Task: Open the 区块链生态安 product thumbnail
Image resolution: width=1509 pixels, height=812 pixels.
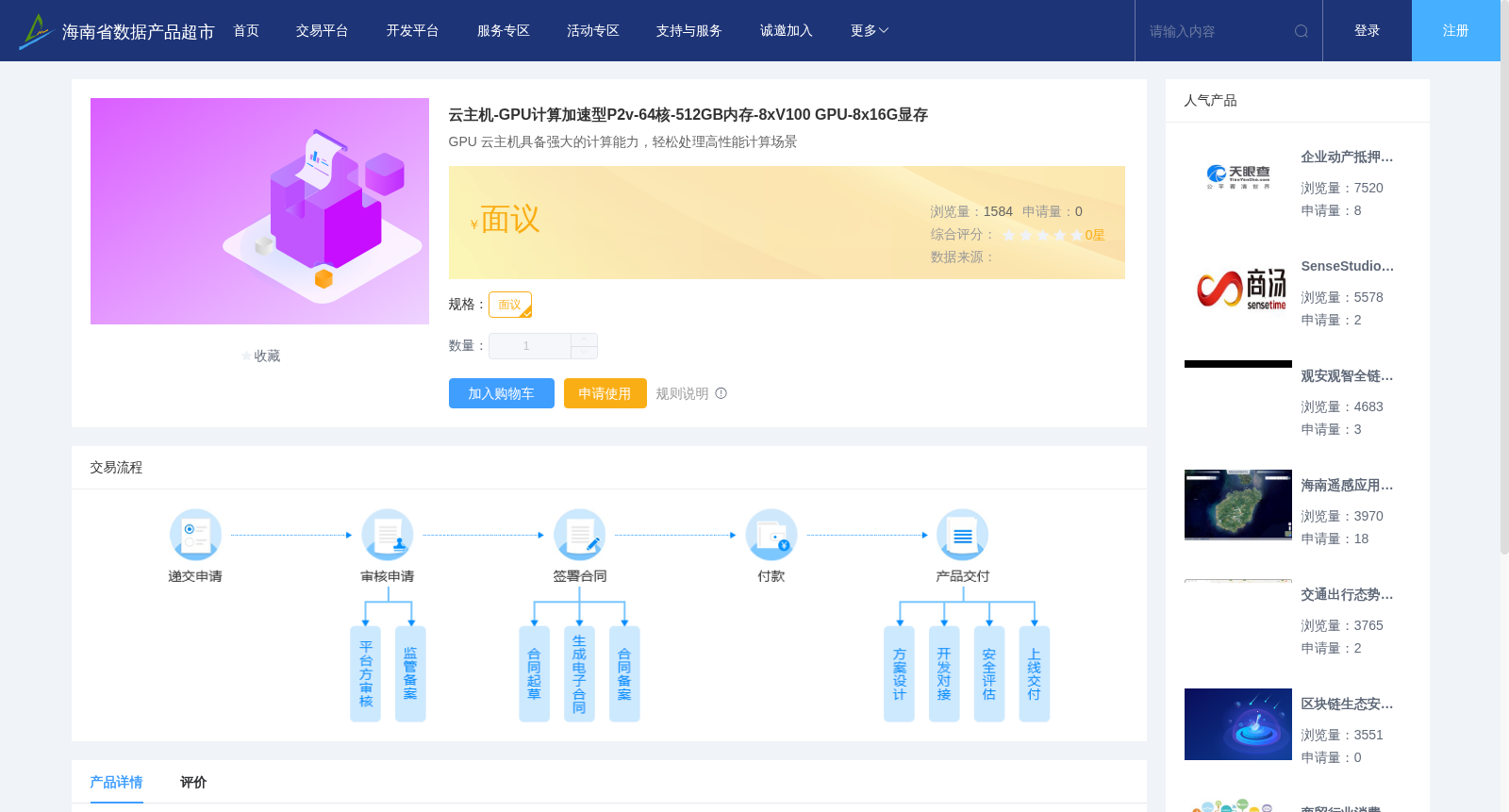Action: click(1238, 724)
